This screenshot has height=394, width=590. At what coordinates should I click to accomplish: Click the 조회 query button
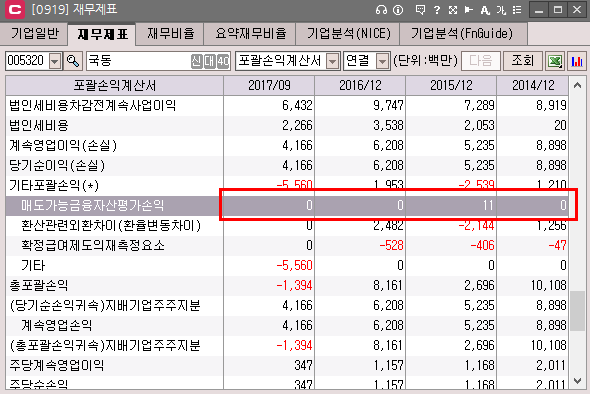[522, 61]
